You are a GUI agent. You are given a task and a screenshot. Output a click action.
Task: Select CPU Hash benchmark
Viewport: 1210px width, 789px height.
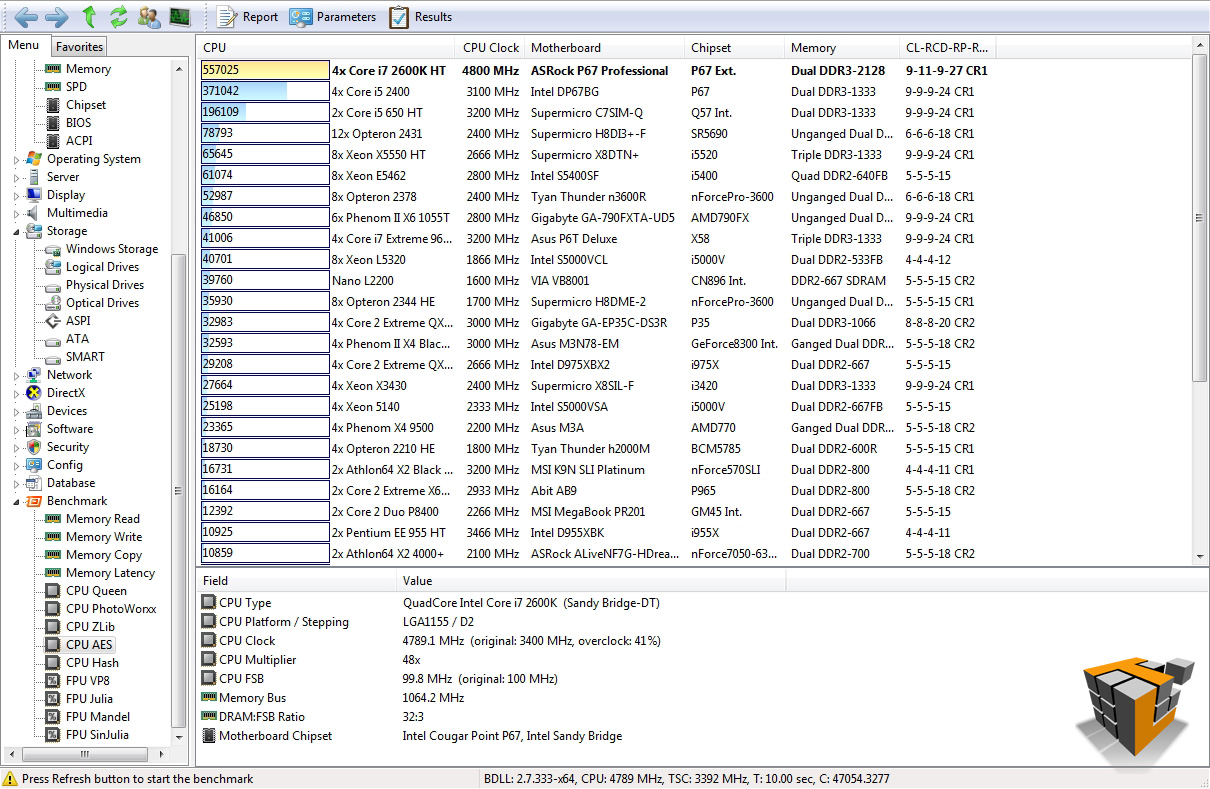click(x=92, y=663)
